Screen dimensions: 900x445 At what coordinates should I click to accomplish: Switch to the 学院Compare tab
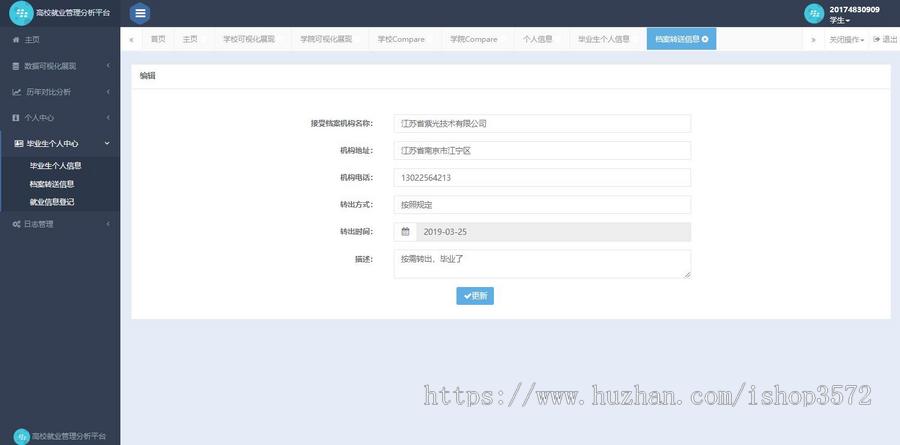(x=474, y=39)
